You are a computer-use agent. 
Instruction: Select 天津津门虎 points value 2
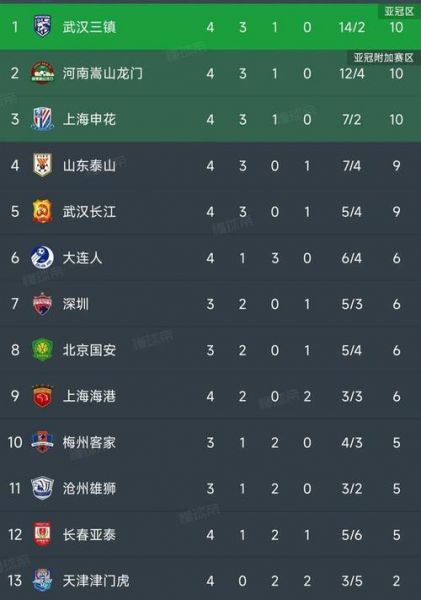click(x=397, y=581)
